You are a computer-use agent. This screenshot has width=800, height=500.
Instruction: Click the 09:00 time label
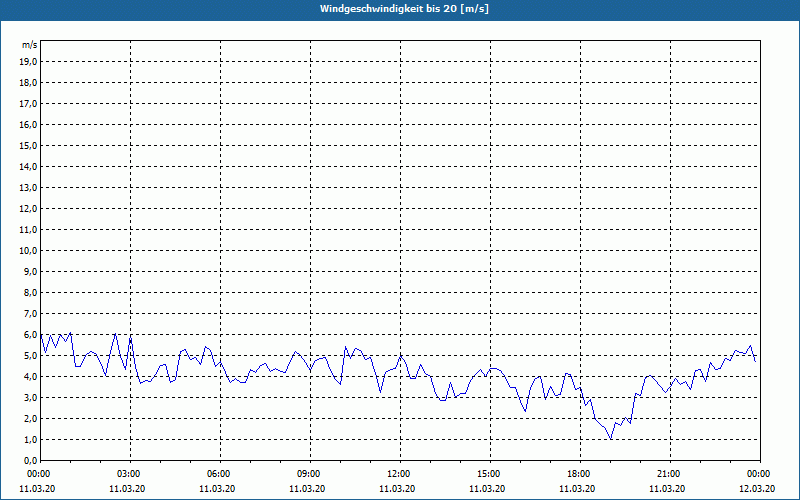[310, 474]
